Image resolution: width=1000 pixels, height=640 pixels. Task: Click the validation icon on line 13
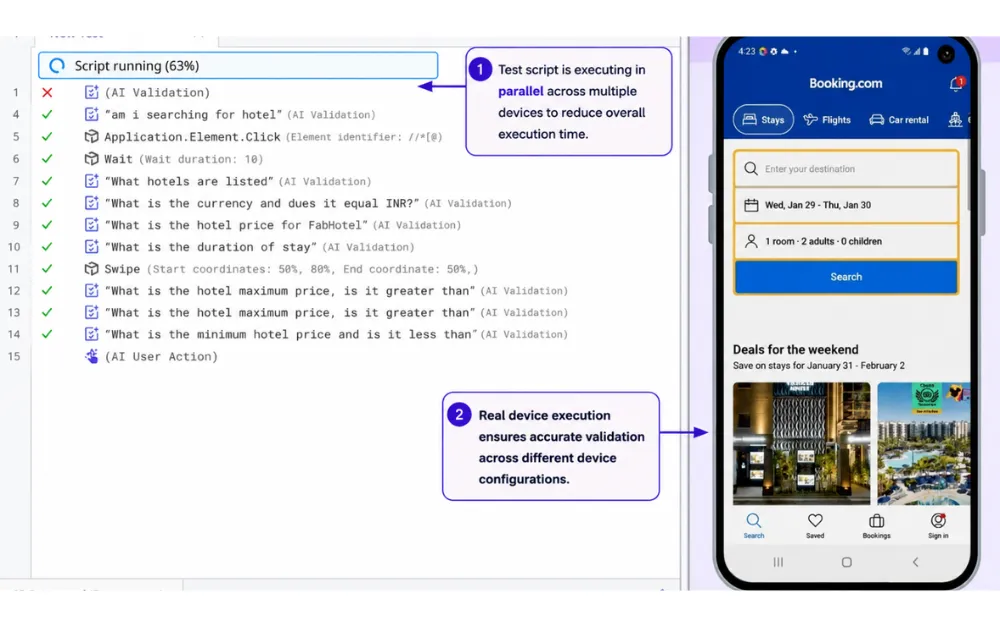91,312
